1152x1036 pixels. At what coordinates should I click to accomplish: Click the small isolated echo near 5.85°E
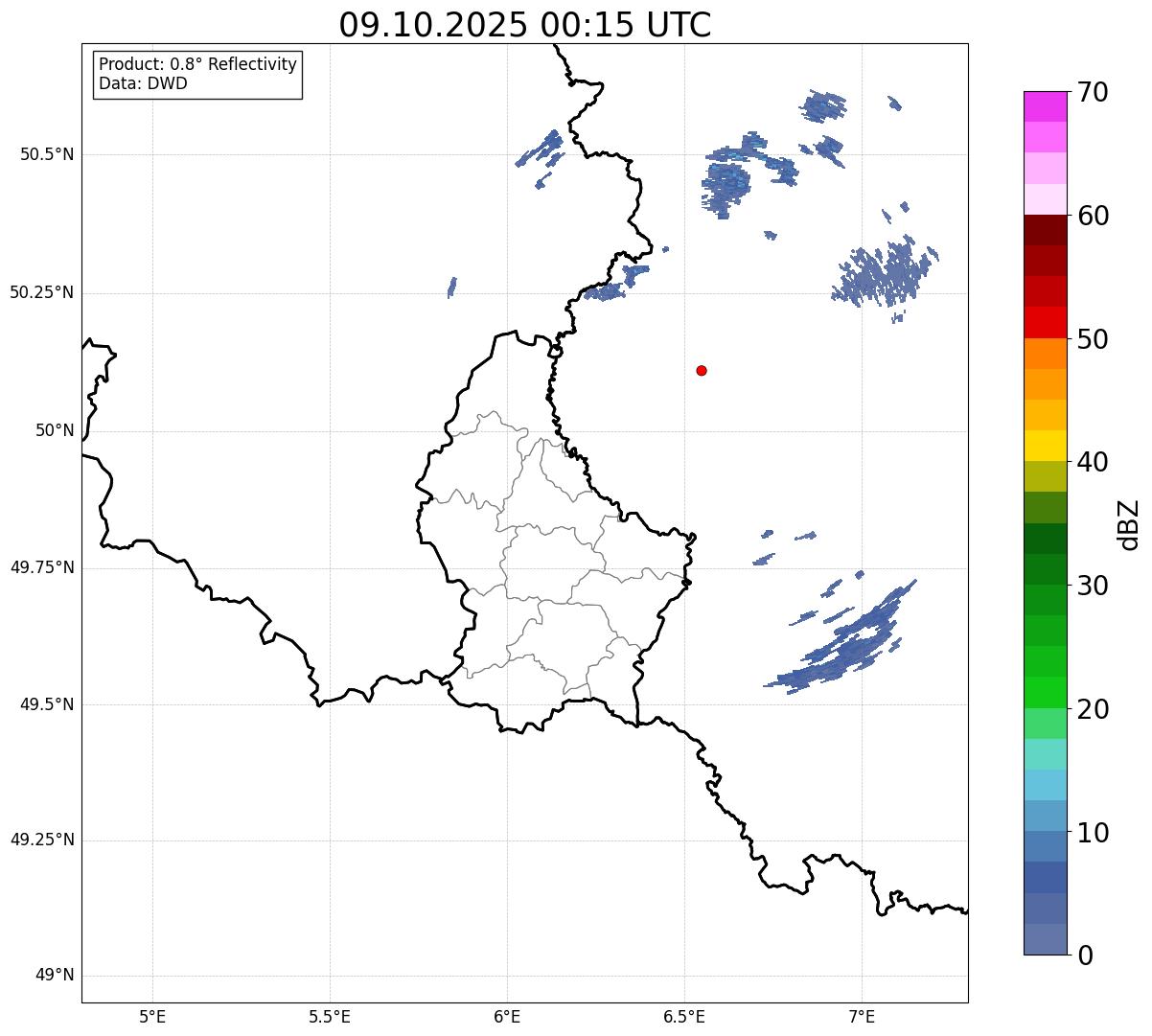tap(452, 288)
